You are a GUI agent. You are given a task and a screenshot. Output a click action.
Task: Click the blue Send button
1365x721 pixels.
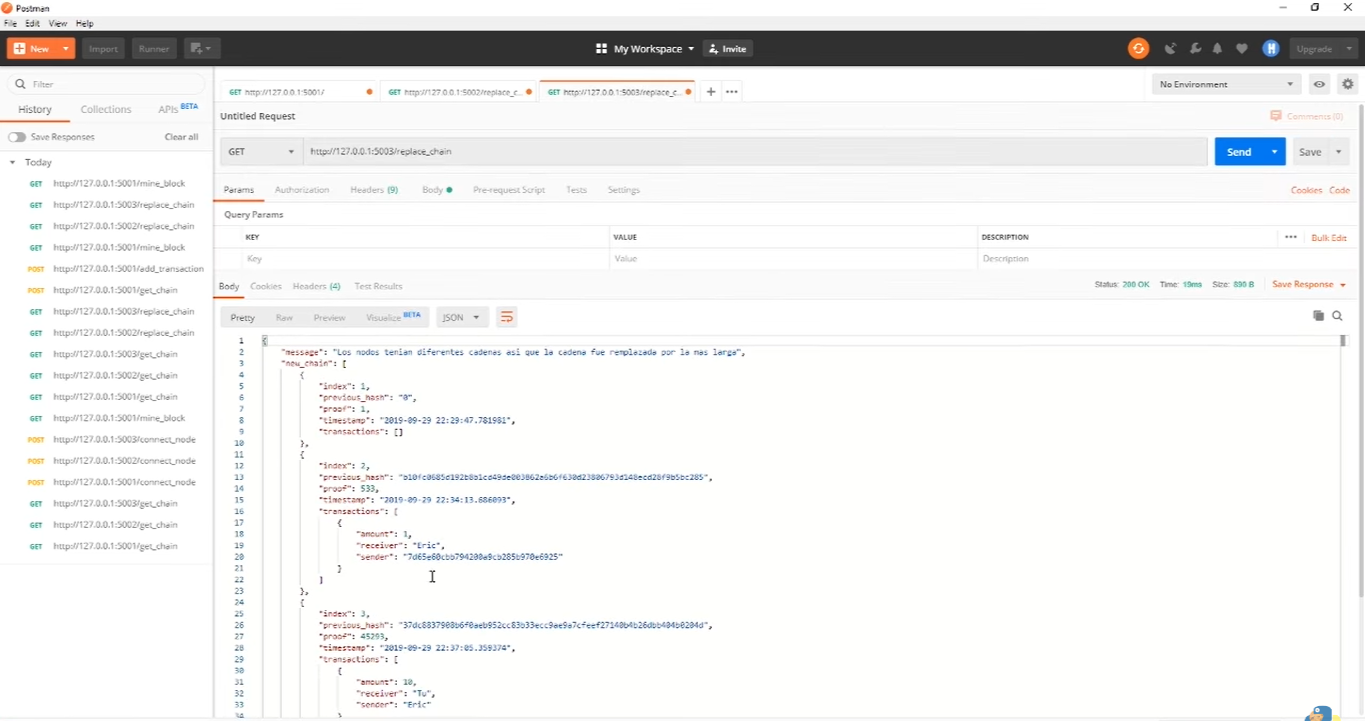[x=1239, y=152]
